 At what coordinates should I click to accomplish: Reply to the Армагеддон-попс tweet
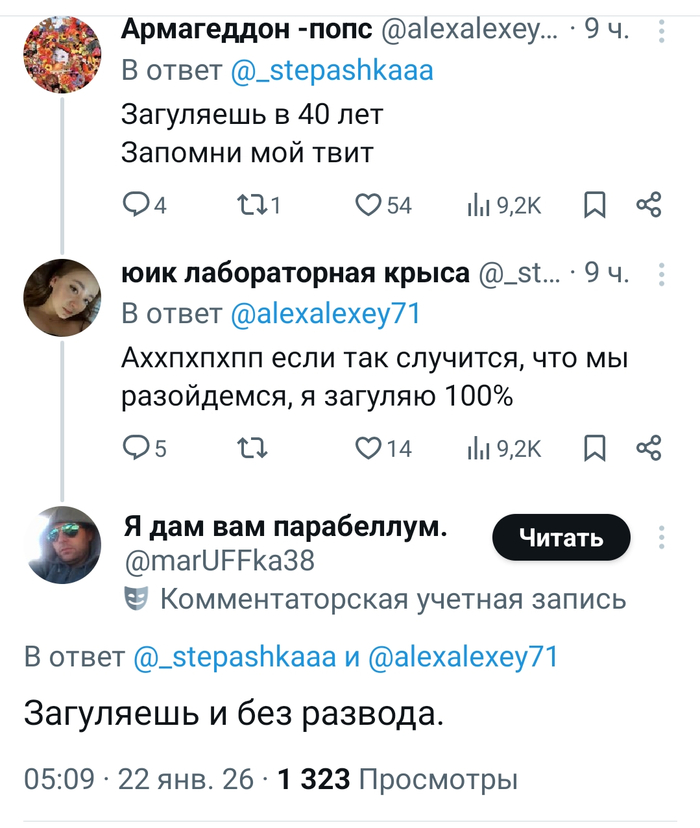(135, 206)
